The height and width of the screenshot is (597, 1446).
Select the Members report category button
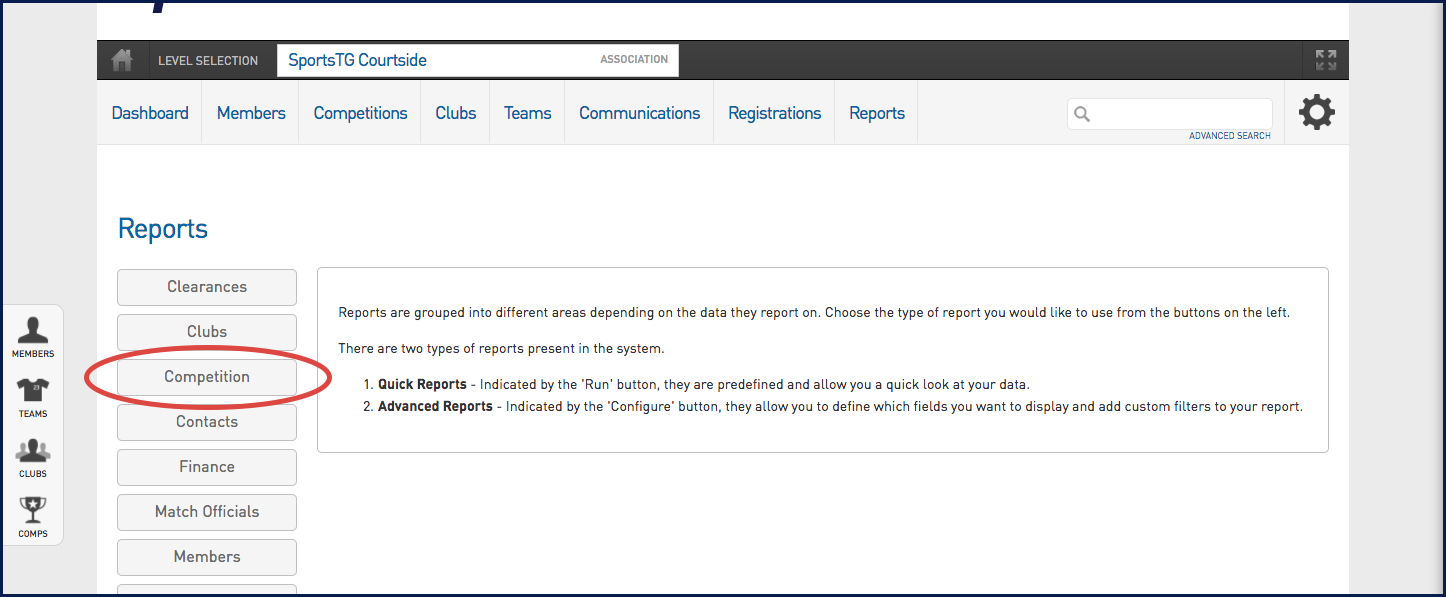point(207,557)
